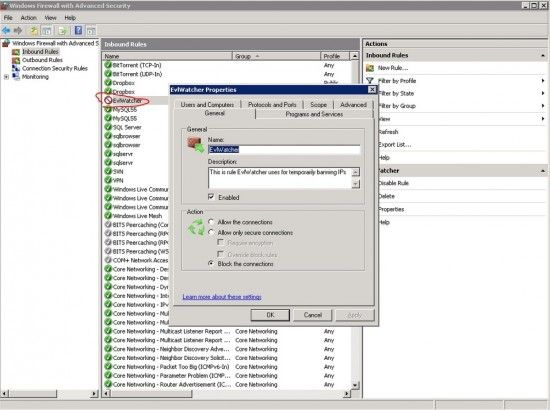550x410 pixels.
Task: Click the Name input field in dialog
Action: point(284,149)
